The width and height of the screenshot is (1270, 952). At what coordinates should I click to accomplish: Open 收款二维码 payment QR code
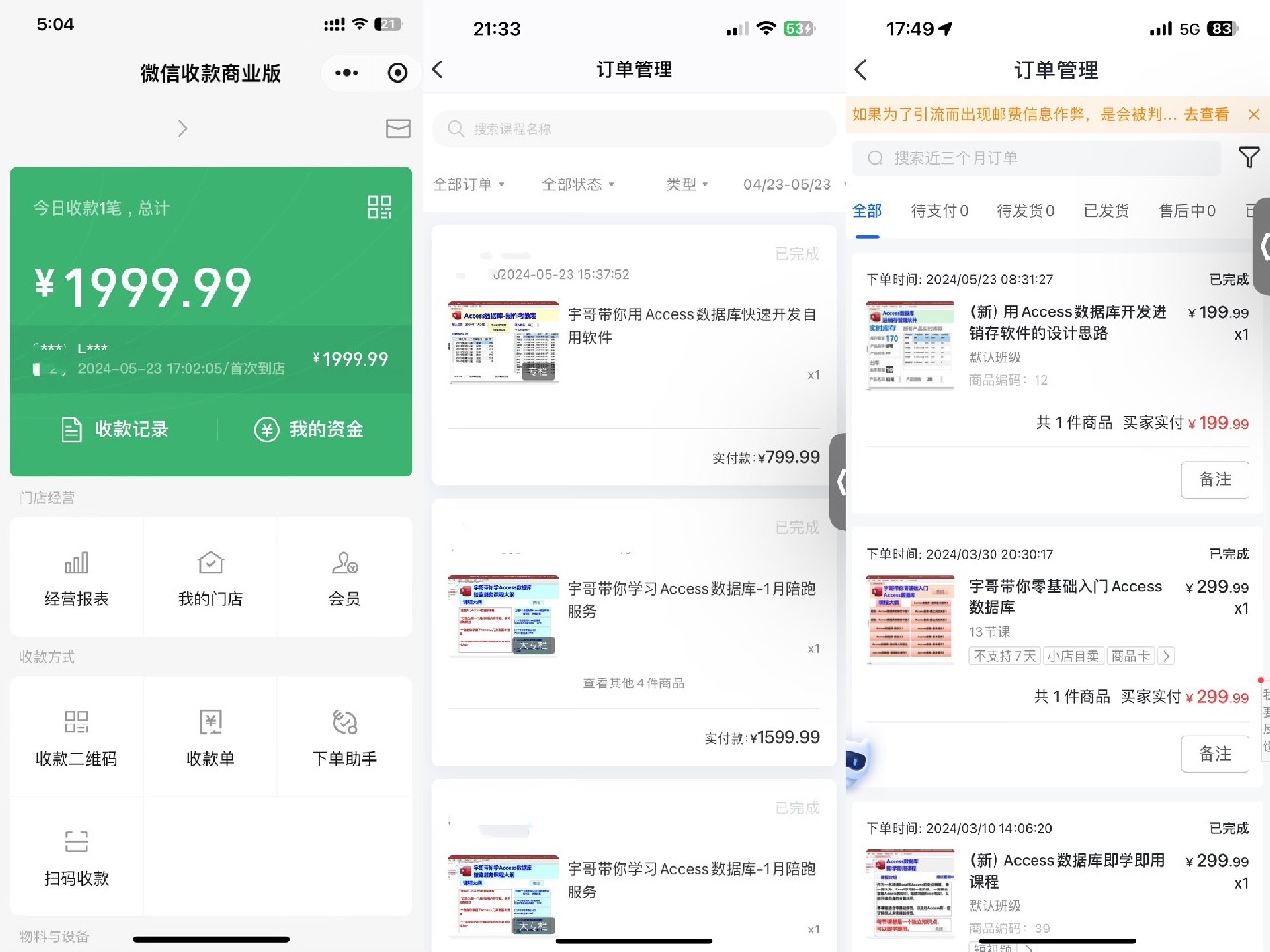(76, 737)
